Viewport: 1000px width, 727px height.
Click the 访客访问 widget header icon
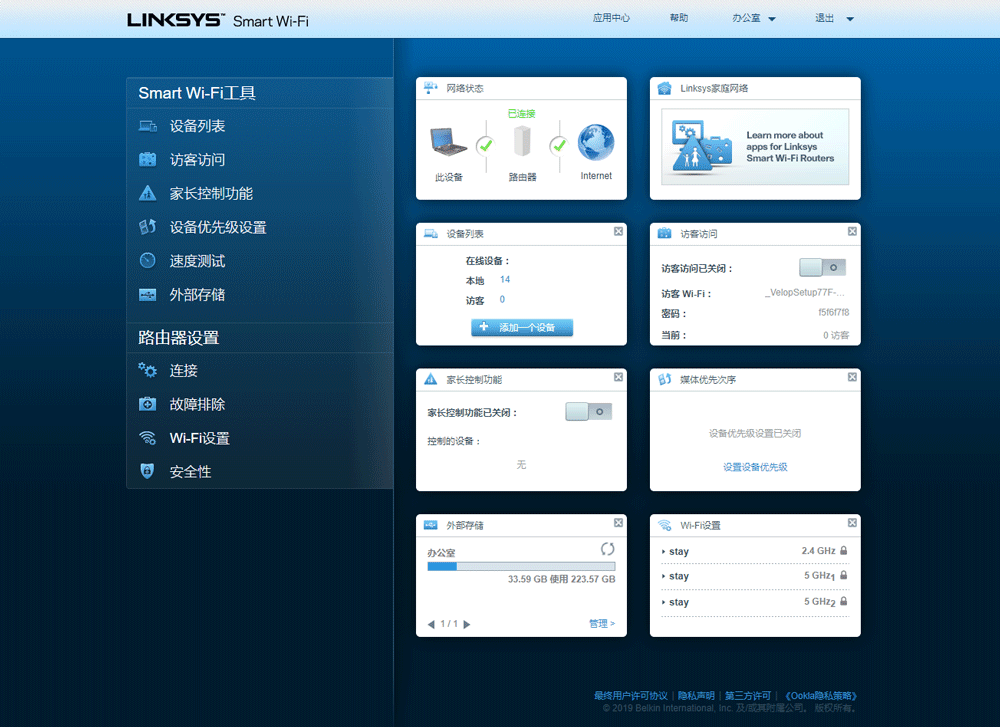click(x=665, y=233)
